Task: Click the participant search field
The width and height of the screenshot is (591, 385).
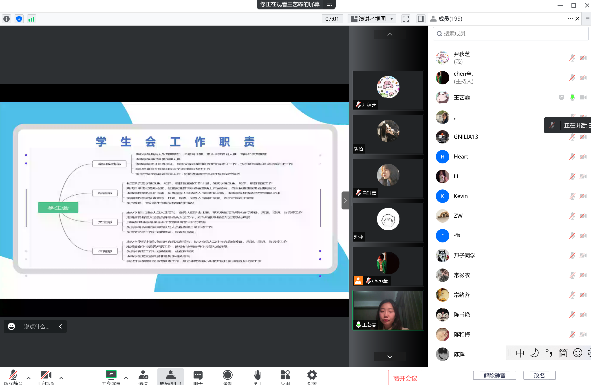Action: click(x=510, y=34)
